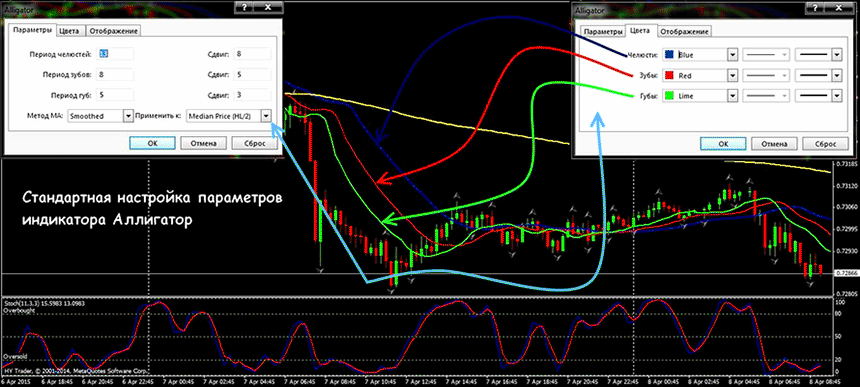
Task: Switch to Цвета tab in left dialog
Action: 71,31
